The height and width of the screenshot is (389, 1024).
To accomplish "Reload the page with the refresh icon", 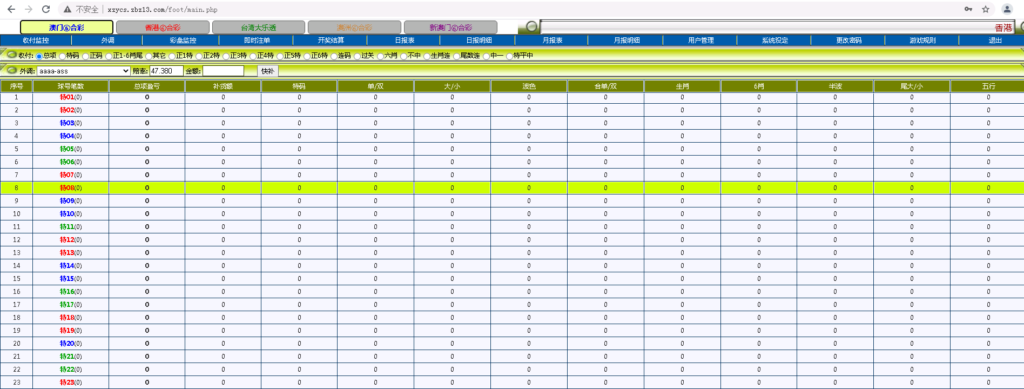I will click(x=46, y=10).
